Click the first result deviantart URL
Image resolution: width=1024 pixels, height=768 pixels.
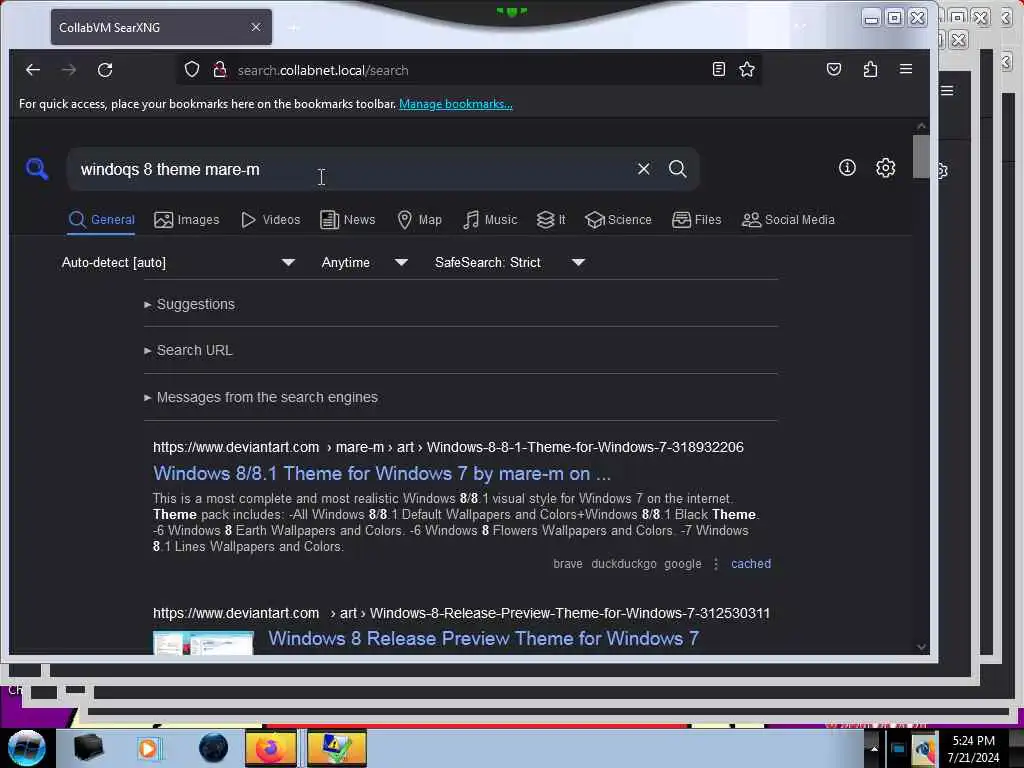coord(448,447)
